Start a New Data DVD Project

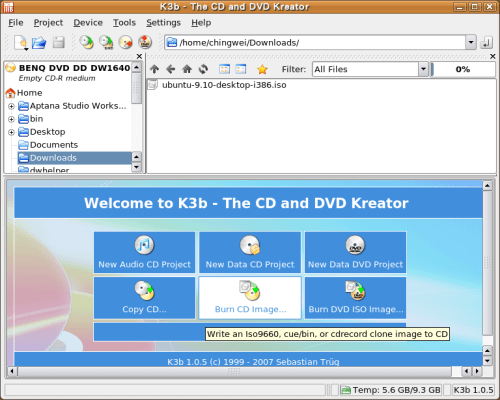[x=355, y=253]
